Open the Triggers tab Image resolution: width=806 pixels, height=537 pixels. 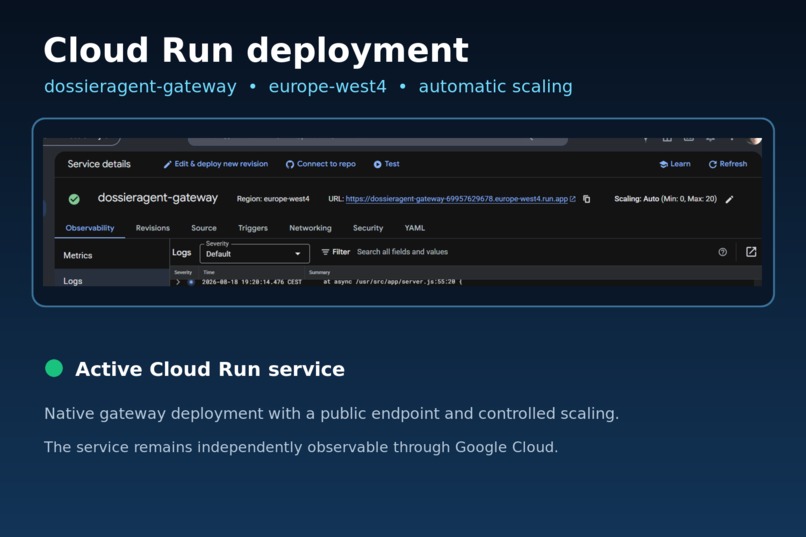coord(253,228)
